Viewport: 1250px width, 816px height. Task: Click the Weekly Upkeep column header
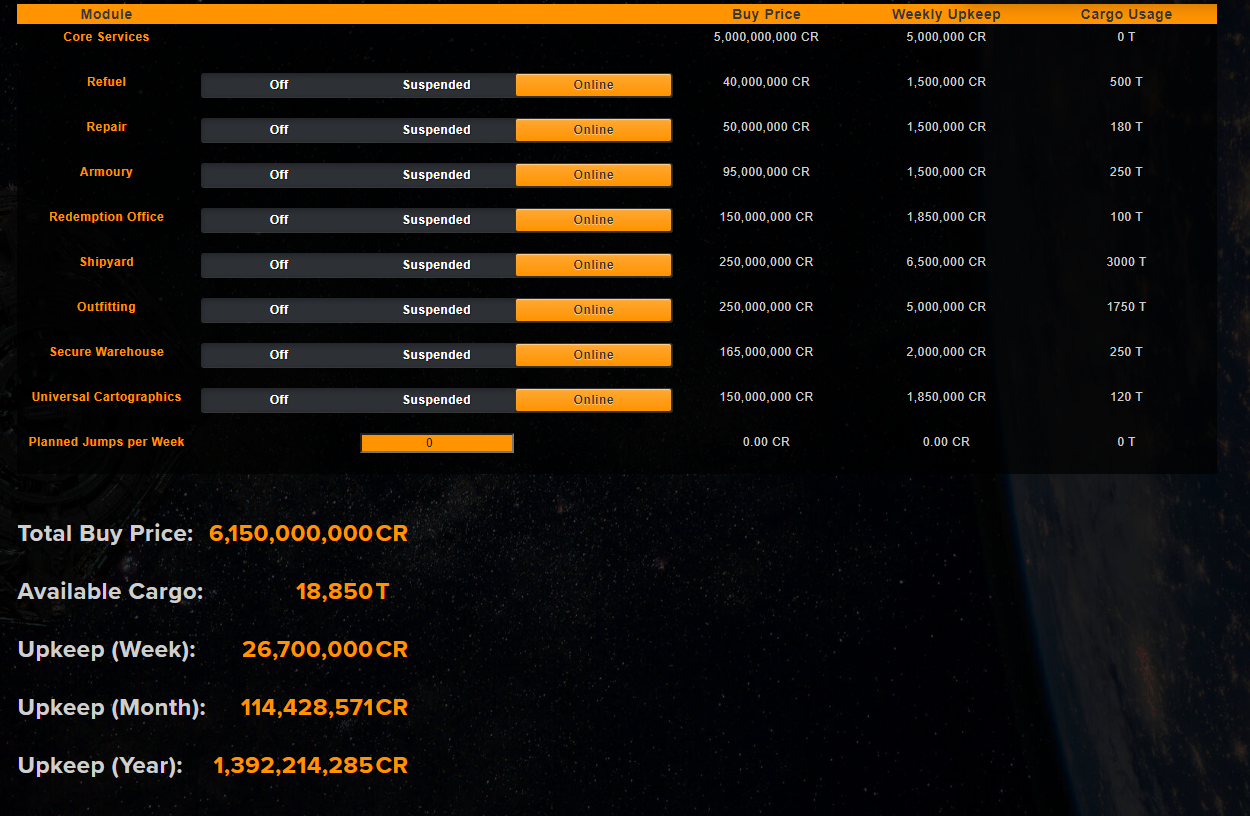click(x=946, y=14)
